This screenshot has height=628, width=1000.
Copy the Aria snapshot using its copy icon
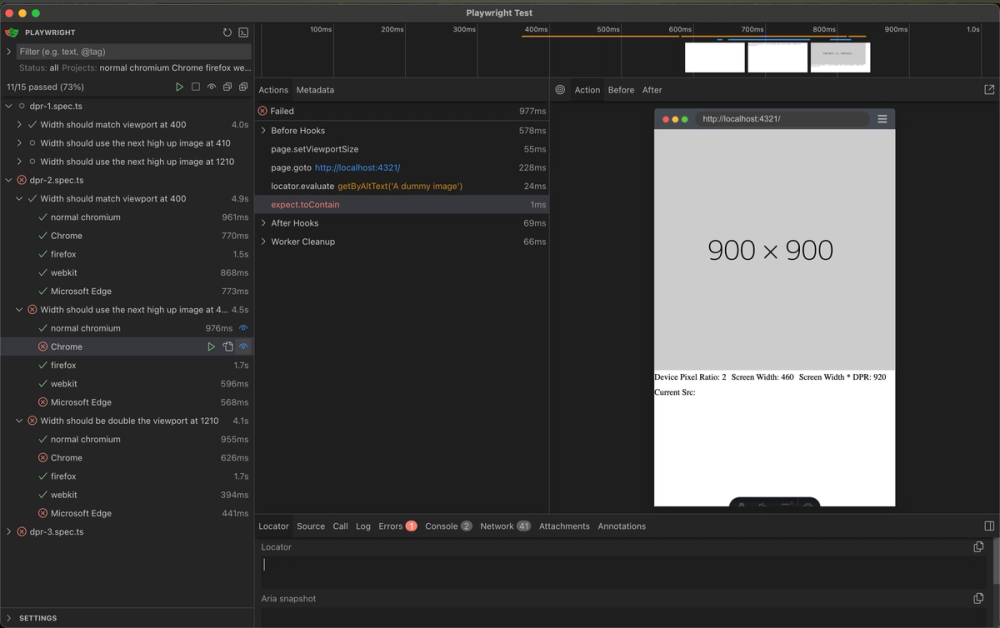978,598
